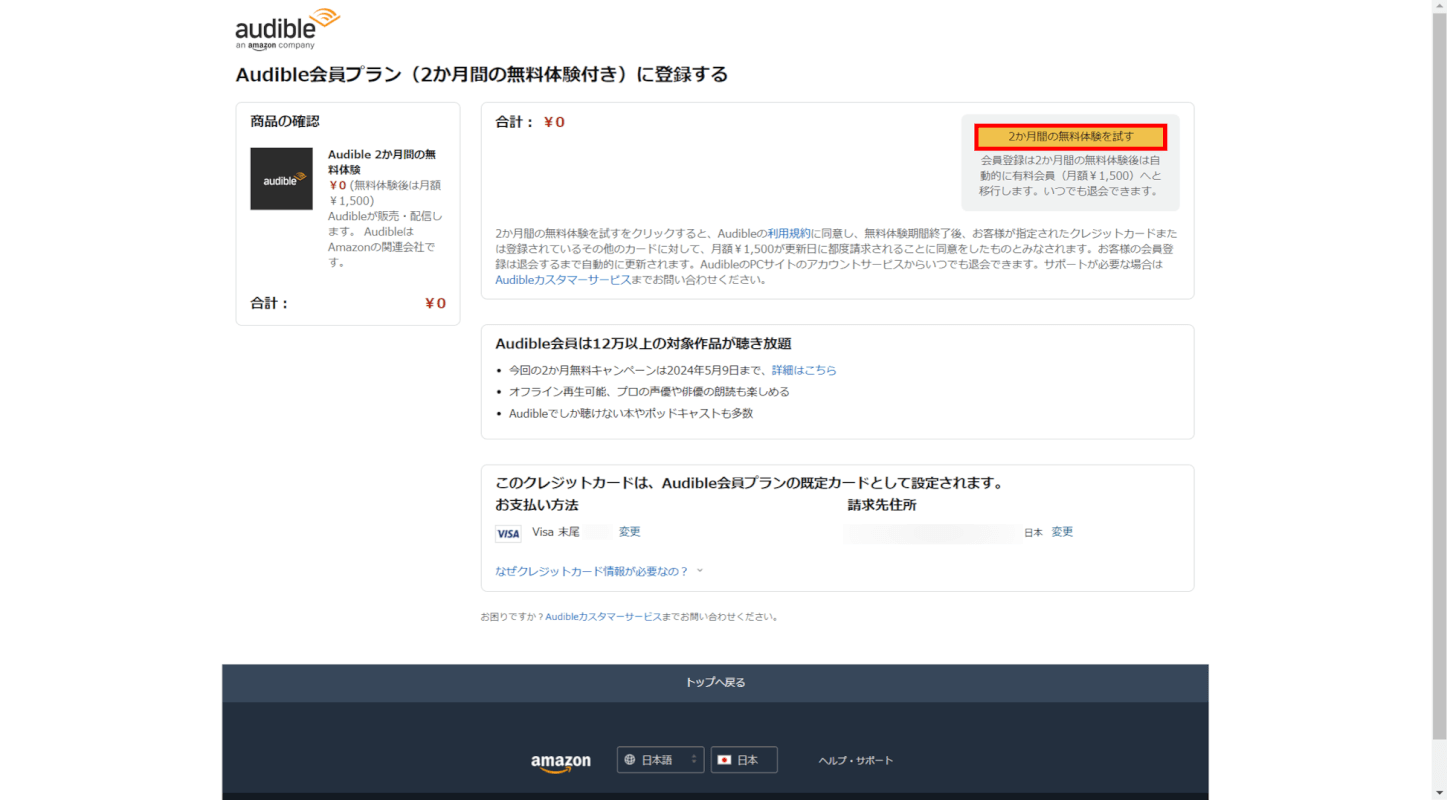Click the chevron beside なぜクレジットカード情報が必要なの？
The width and height of the screenshot is (1447, 800).
tap(700, 571)
